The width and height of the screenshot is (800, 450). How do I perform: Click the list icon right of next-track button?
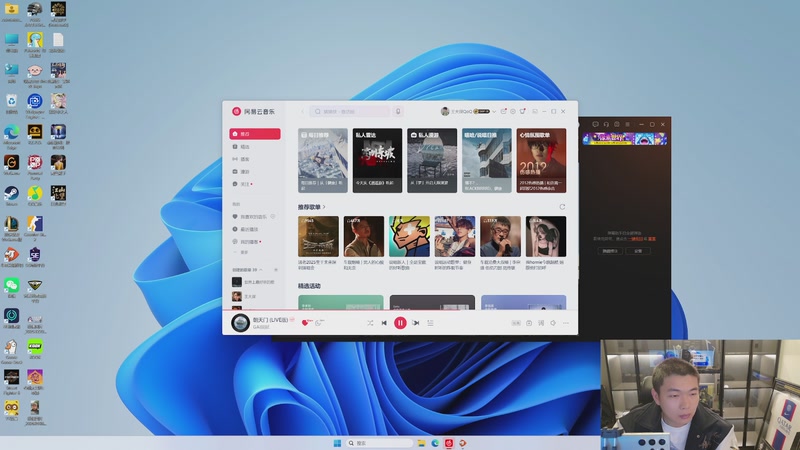(430, 323)
